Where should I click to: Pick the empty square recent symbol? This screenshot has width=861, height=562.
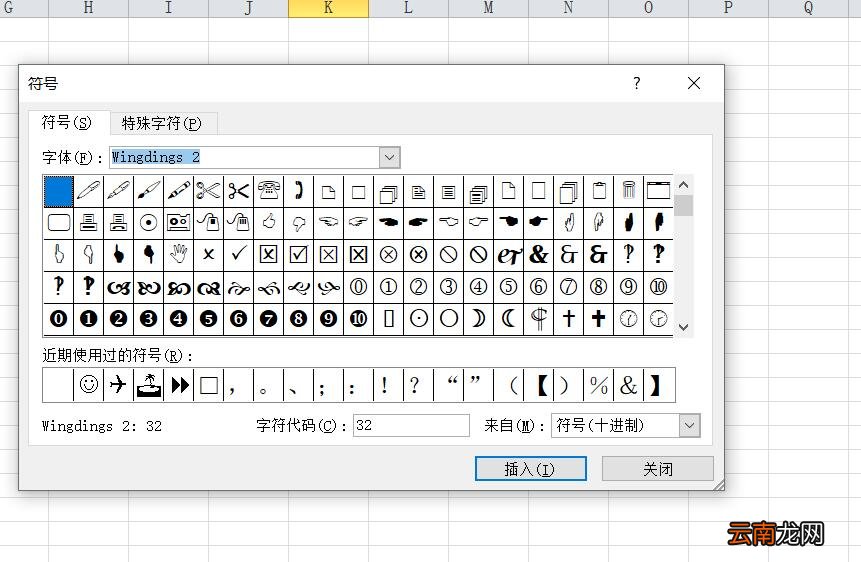pyautogui.click(x=208, y=385)
